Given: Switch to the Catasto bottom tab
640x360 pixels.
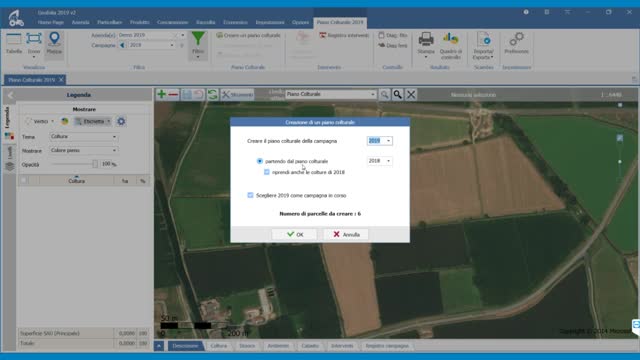Looking at the screenshot, I should click(310, 346).
